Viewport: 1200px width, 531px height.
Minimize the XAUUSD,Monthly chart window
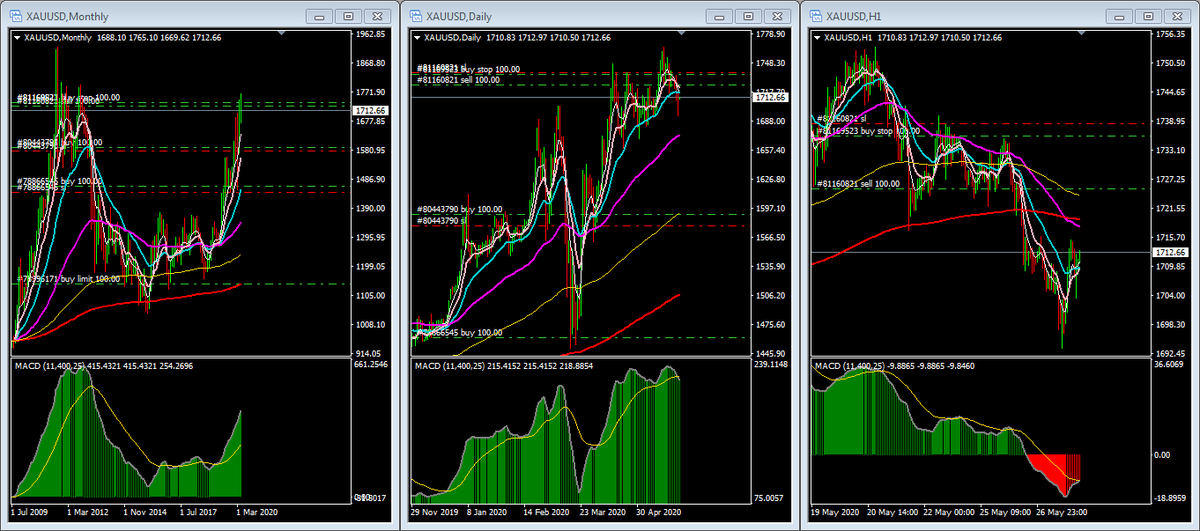point(320,17)
